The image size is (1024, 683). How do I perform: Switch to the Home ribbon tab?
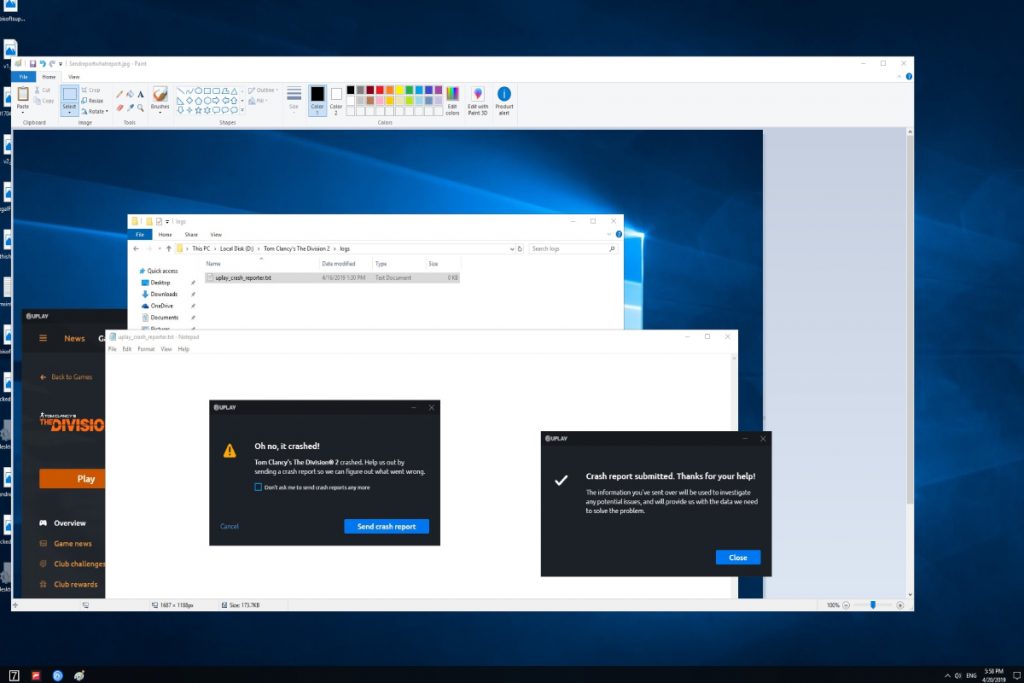(x=49, y=76)
